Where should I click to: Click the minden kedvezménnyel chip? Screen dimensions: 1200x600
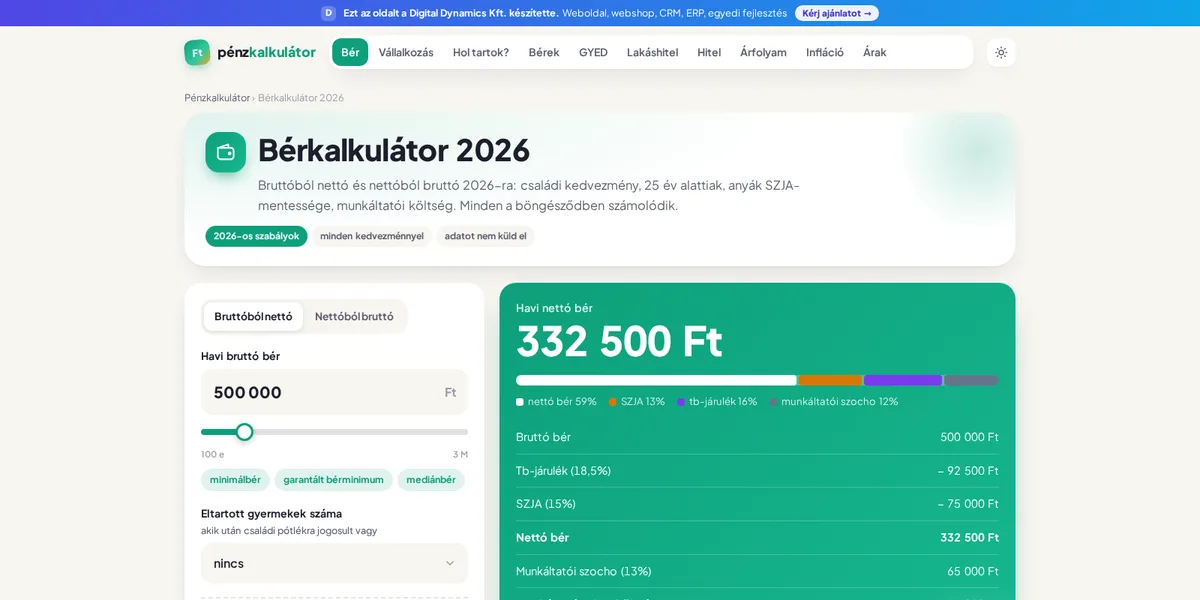click(x=372, y=236)
